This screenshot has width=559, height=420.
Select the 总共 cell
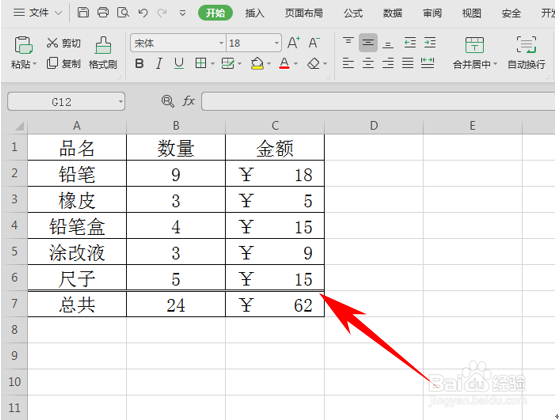[x=77, y=304]
